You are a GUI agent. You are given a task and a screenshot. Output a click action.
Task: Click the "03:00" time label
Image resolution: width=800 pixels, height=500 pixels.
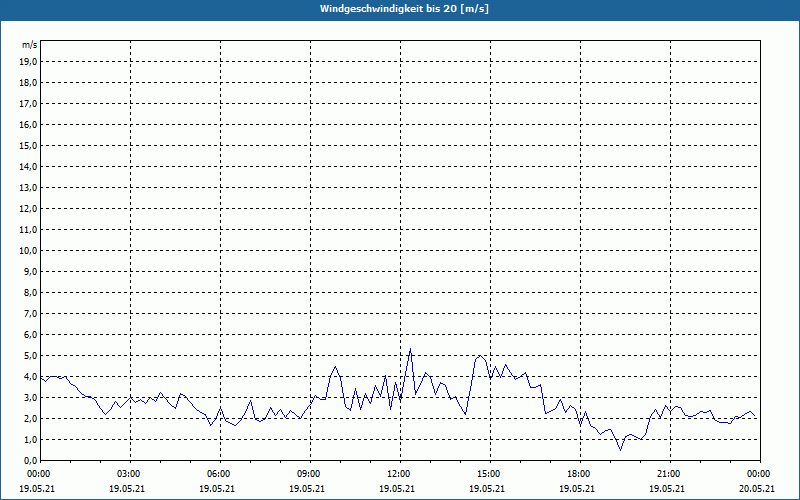click(x=131, y=474)
